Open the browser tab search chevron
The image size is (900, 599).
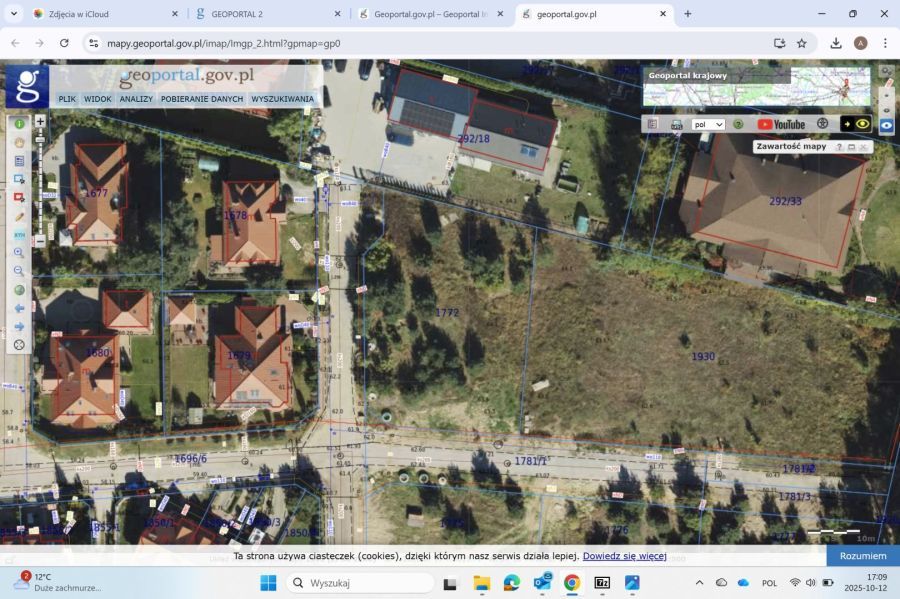click(14, 14)
